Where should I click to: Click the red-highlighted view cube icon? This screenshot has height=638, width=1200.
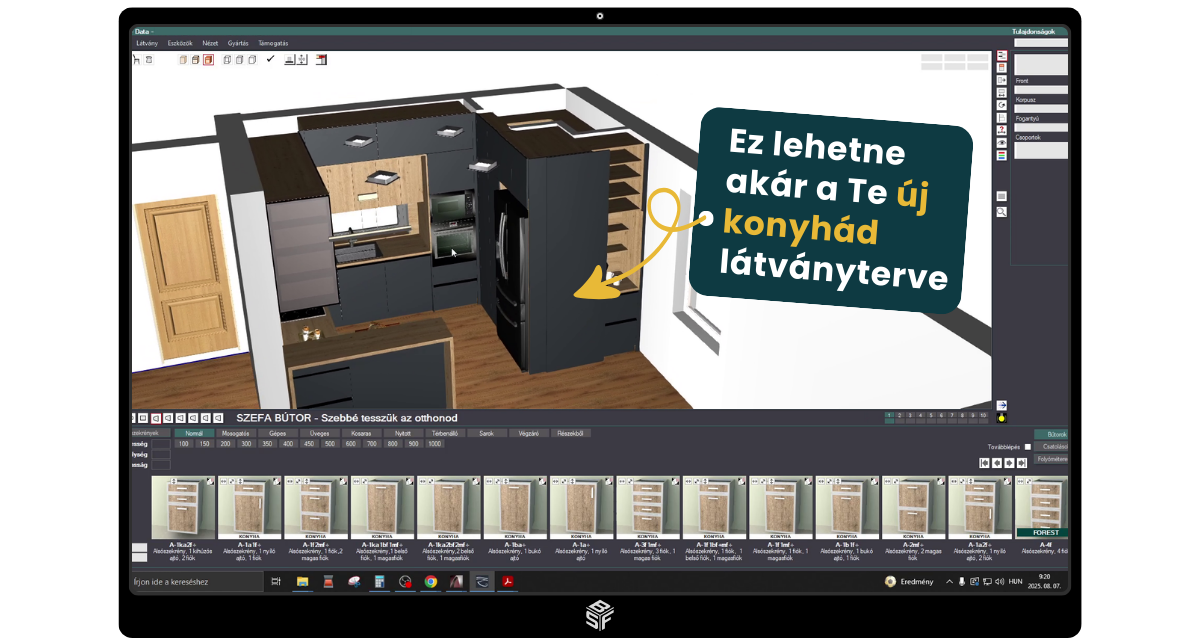(x=208, y=60)
